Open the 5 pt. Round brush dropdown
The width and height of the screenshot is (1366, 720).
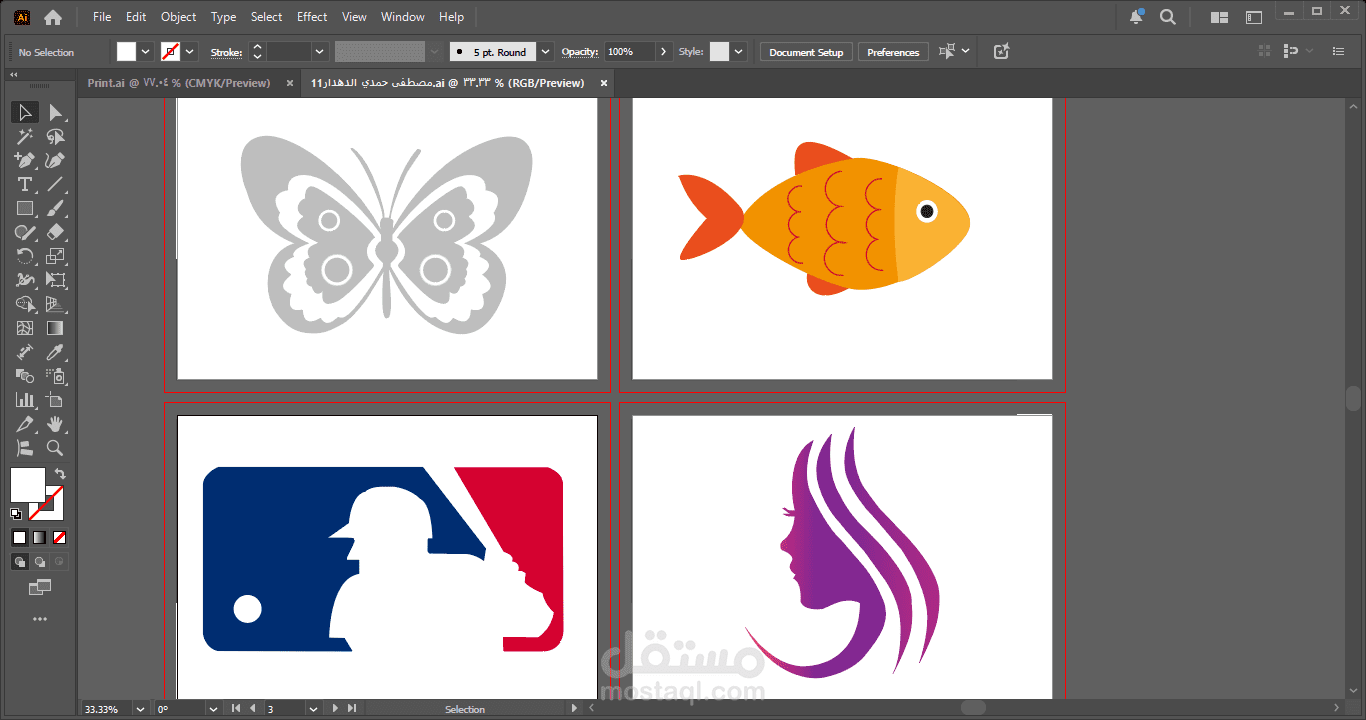(x=545, y=52)
